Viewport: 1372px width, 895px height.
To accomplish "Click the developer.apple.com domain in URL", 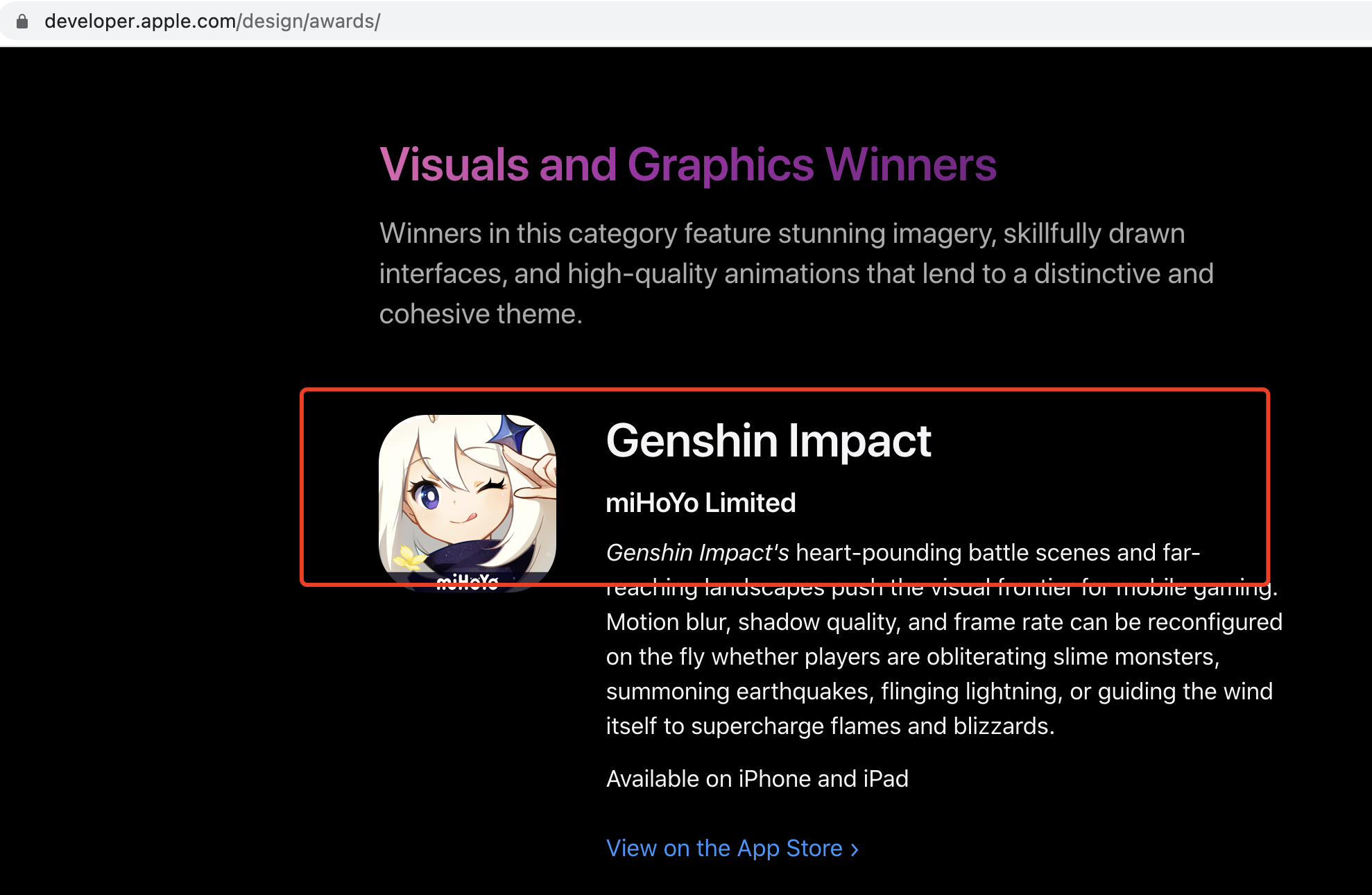I will (x=140, y=22).
